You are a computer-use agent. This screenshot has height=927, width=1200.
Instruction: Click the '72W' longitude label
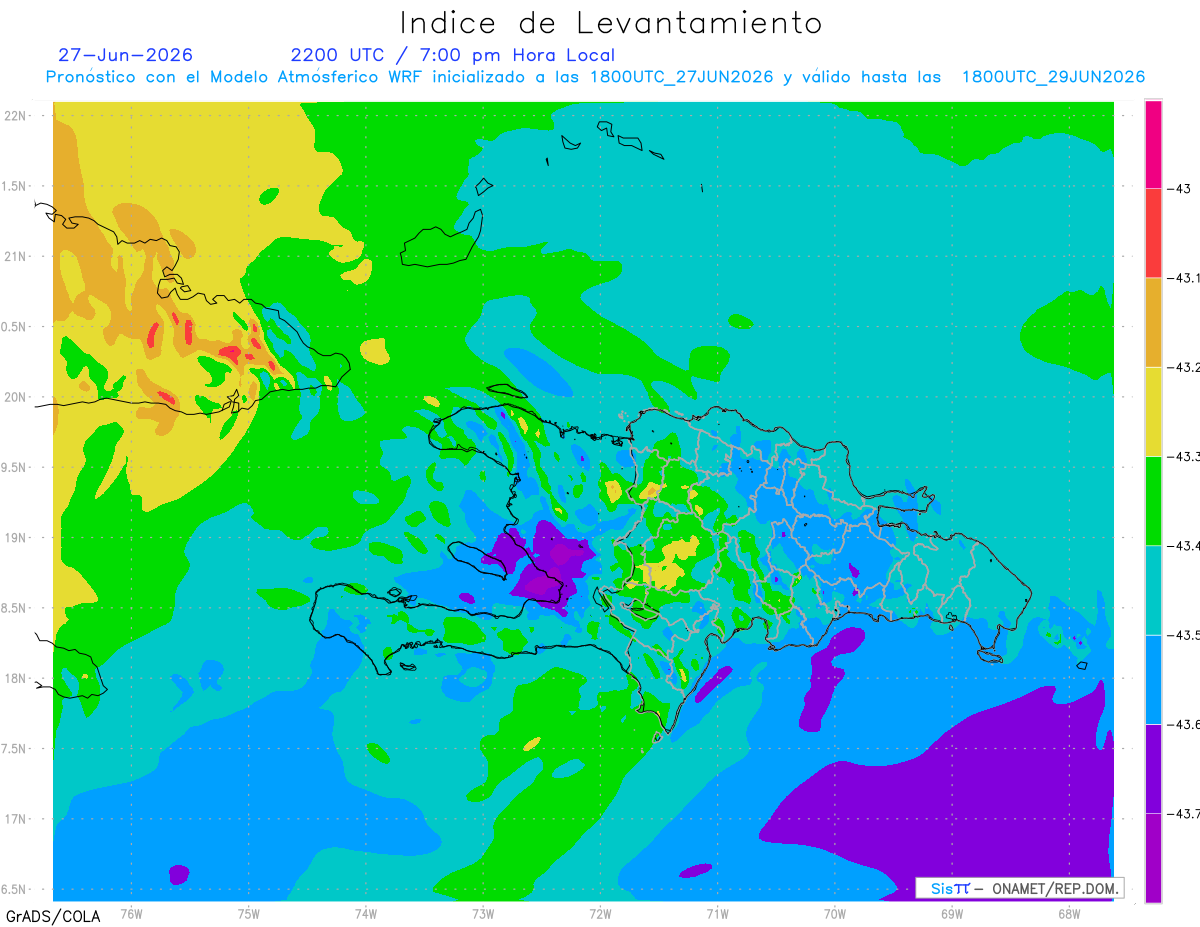click(600, 914)
